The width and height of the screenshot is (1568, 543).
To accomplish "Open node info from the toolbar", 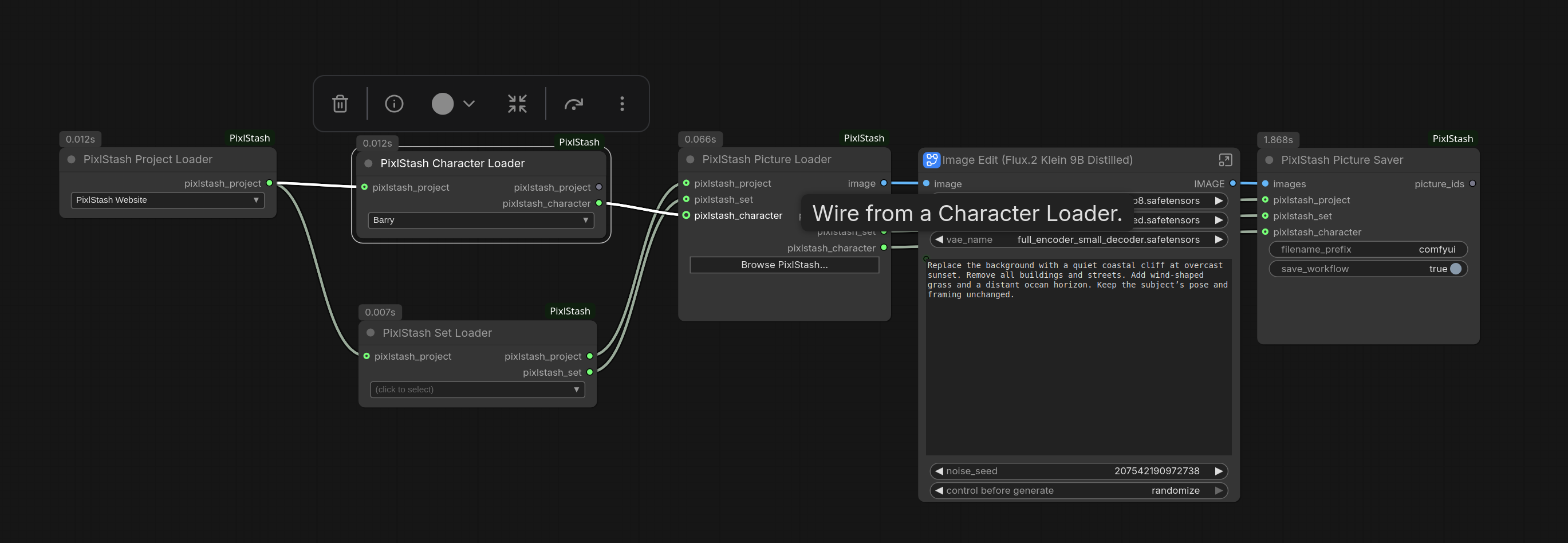I will [394, 104].
